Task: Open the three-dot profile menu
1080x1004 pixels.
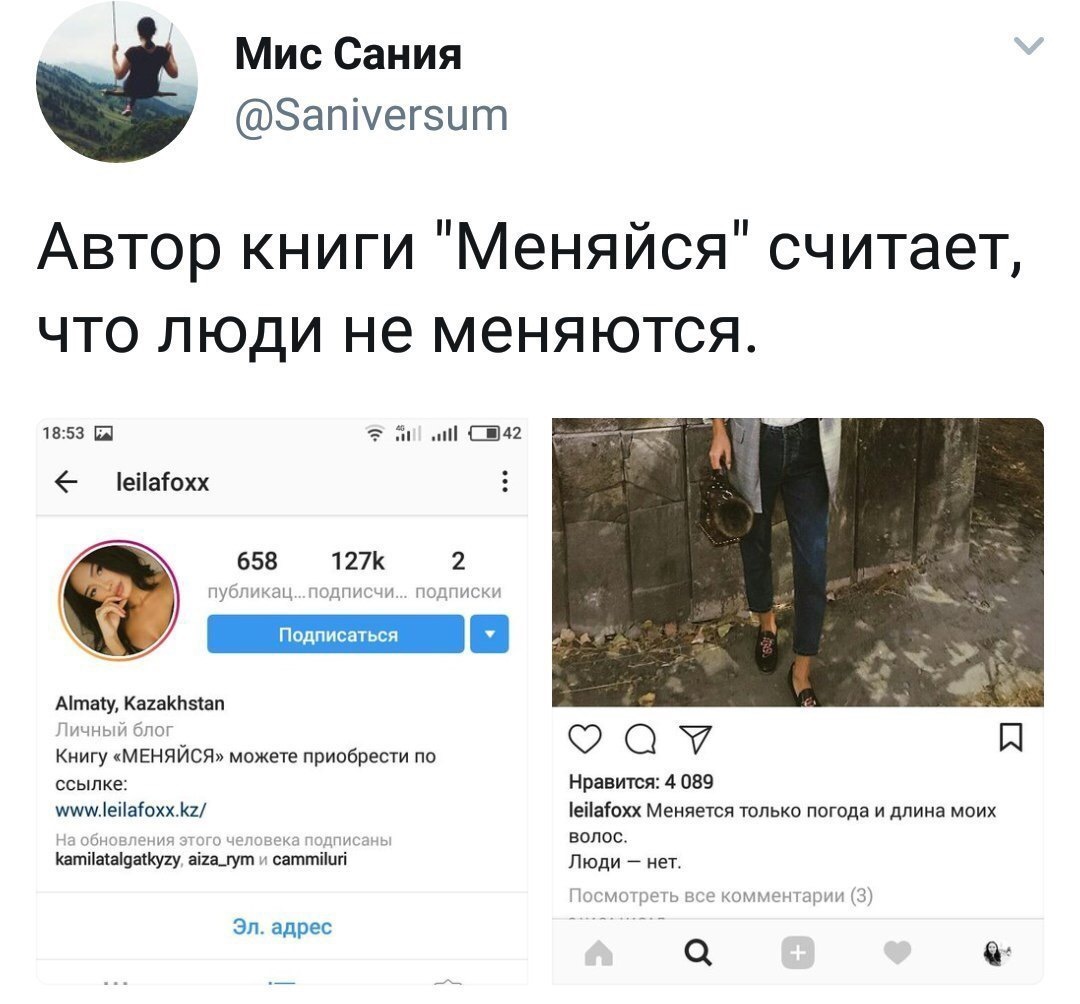Action: 505,481
